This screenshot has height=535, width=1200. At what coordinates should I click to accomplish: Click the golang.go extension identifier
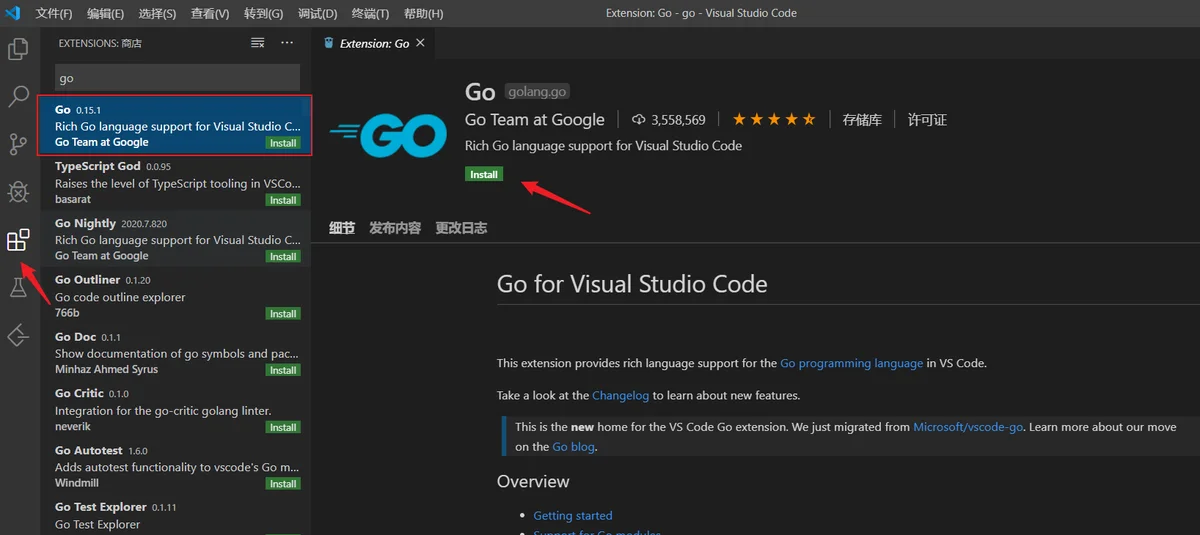click(x=537, y=92)
